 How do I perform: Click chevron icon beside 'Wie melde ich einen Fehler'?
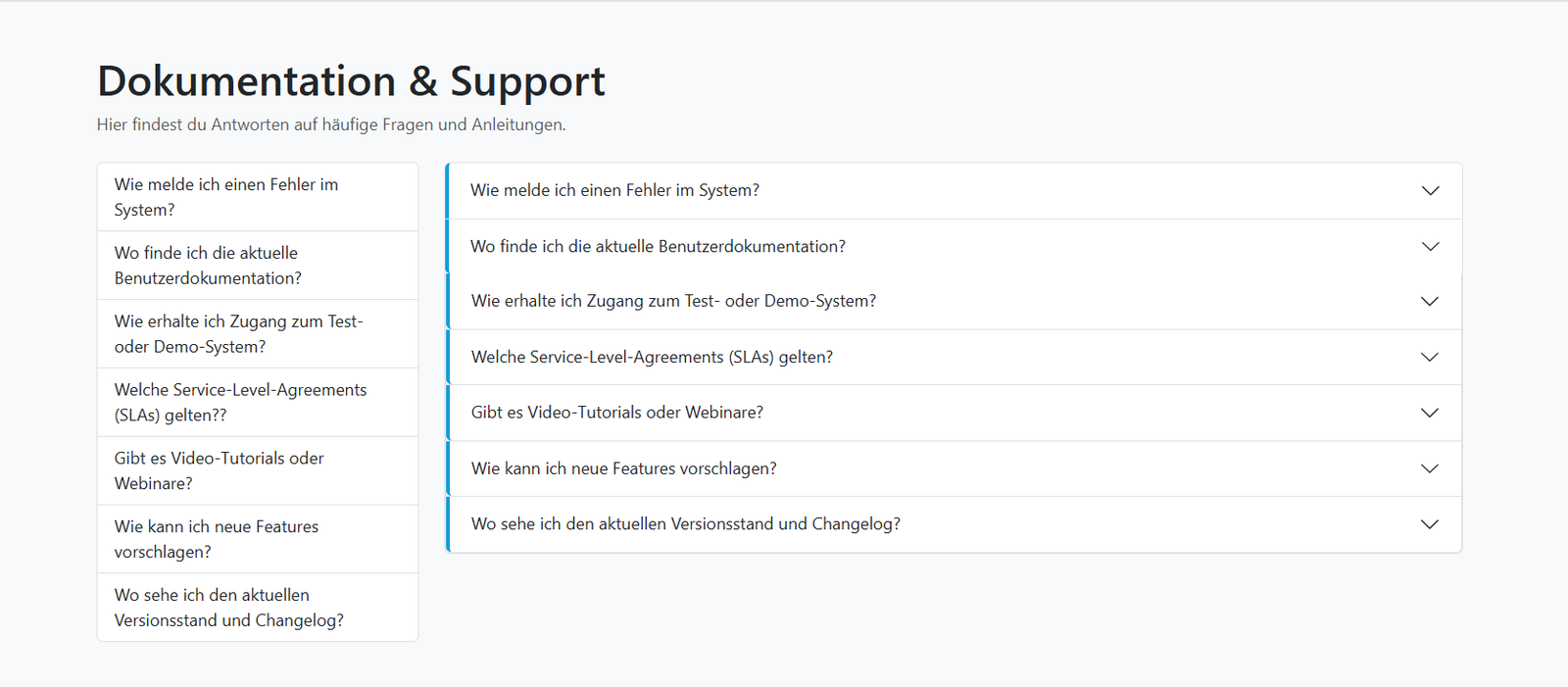pyautogui.click(x=1430, y=191)
